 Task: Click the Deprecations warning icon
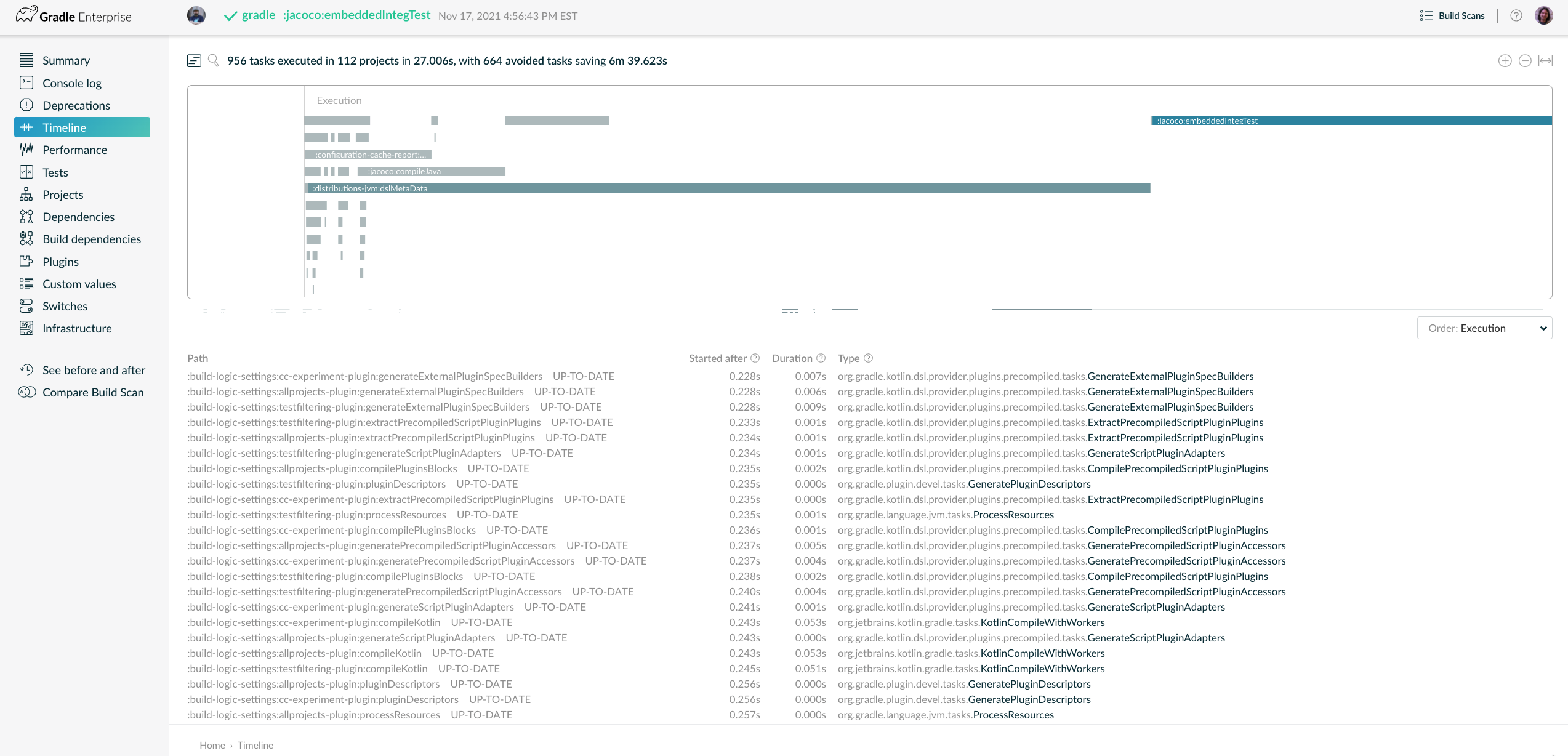tap(26, 105)
